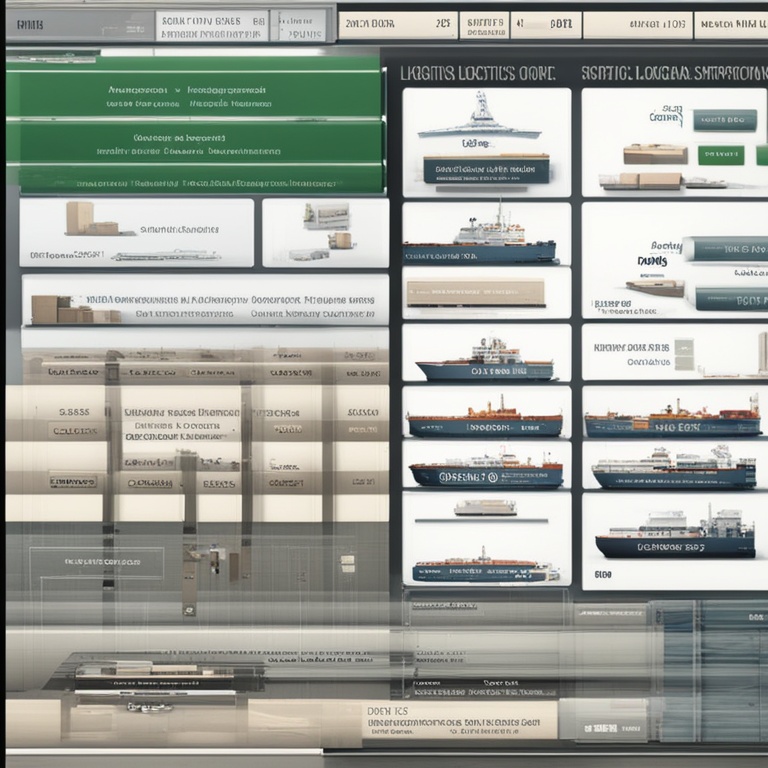Screen dimensions: 768x768
Task: Open the shelf and crate illustration card
Action: [x=326, y=233]
